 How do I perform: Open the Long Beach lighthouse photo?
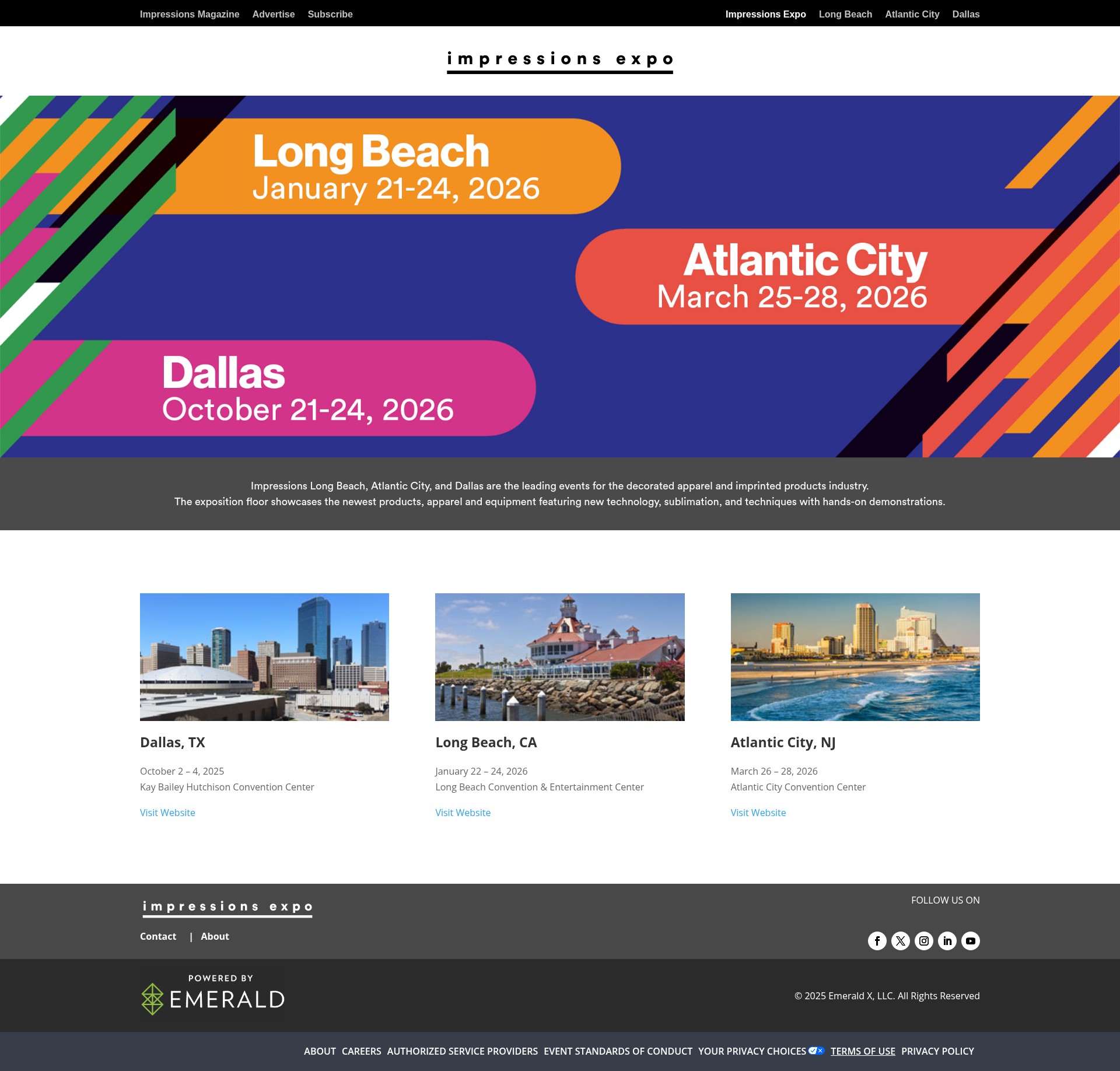pyautogui.click(x=560, y=657)
